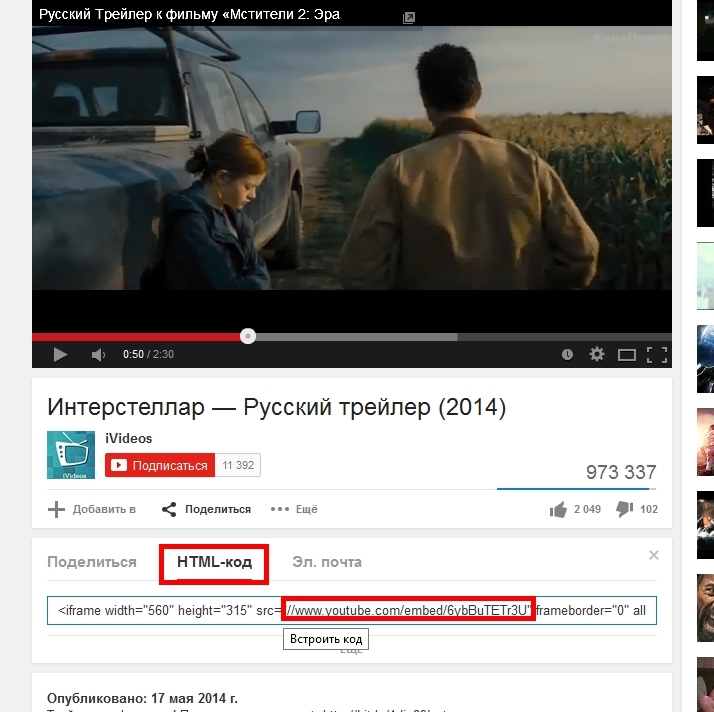Subscribe with the Подписаться button
Screen dimensions: 714x712
(160, 465)
